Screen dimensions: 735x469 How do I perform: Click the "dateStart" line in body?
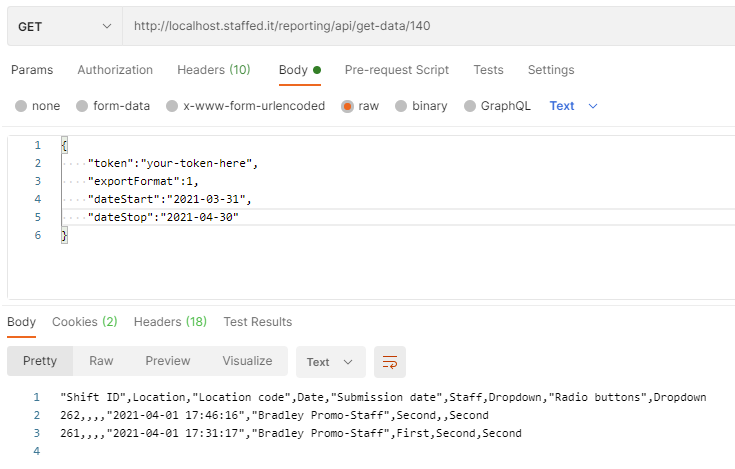pyautogui.click(x=169, y=199)
